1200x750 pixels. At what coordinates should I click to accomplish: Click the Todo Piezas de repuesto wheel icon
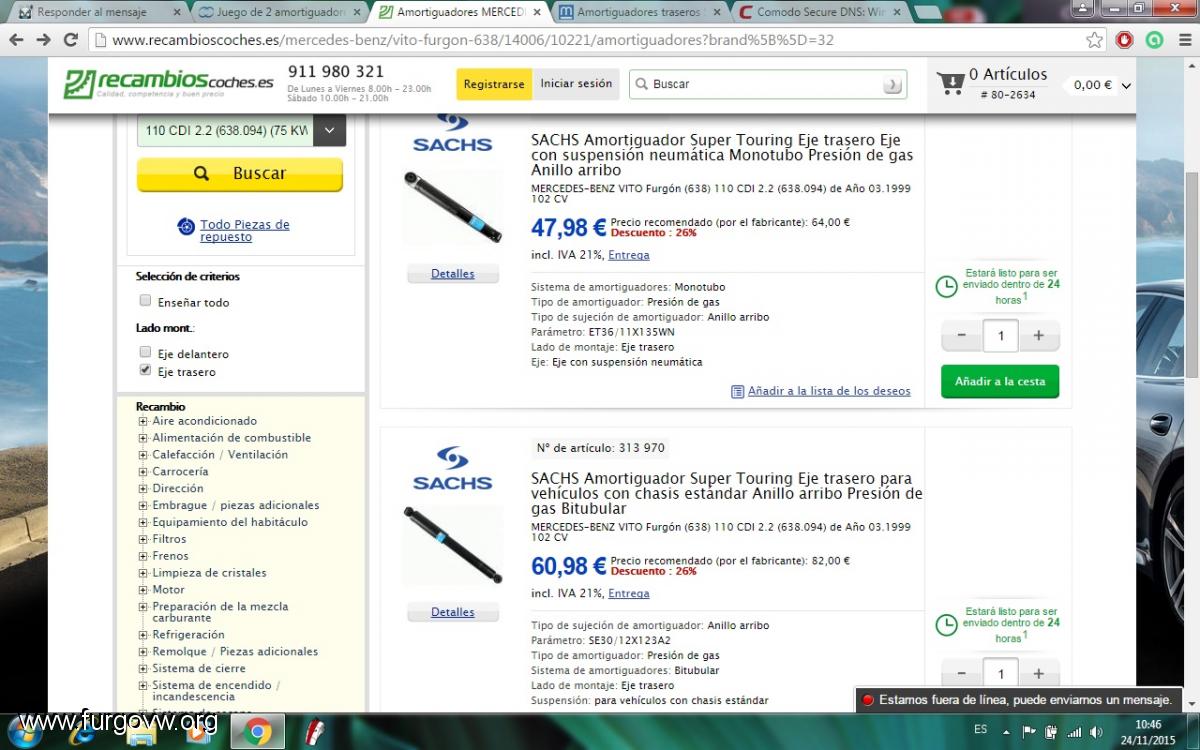186,227
